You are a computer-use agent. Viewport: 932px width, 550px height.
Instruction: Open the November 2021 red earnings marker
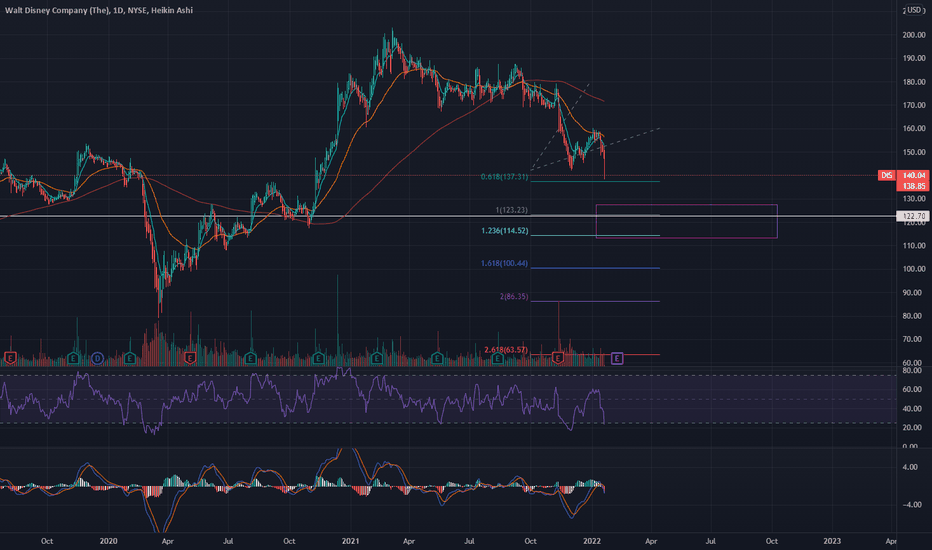point(558,358)
